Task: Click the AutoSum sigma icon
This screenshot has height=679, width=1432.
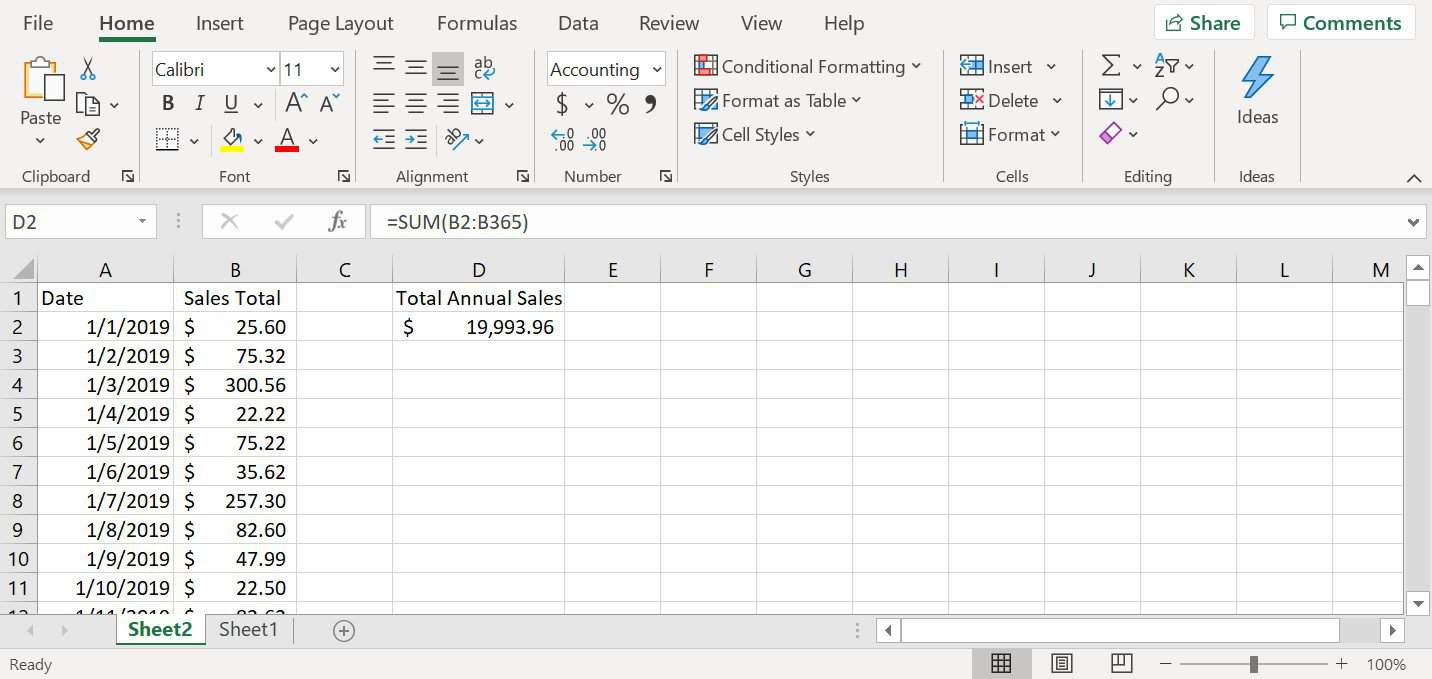Action: 1109,64
